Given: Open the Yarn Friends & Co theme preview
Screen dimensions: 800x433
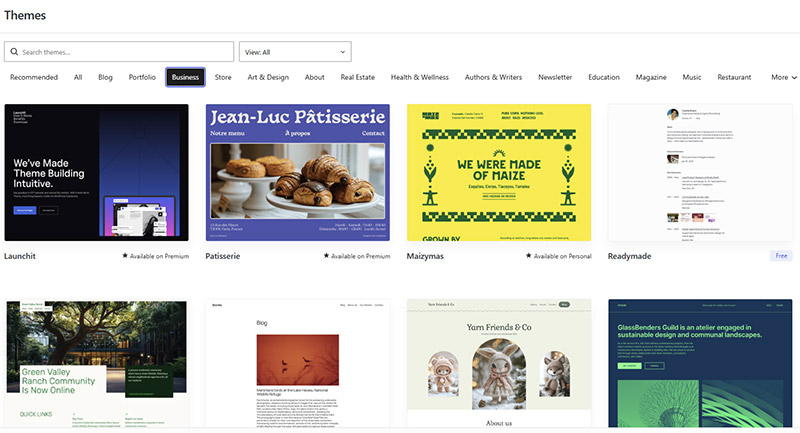Looking at the screenshot, I should (x=499, y=363).
